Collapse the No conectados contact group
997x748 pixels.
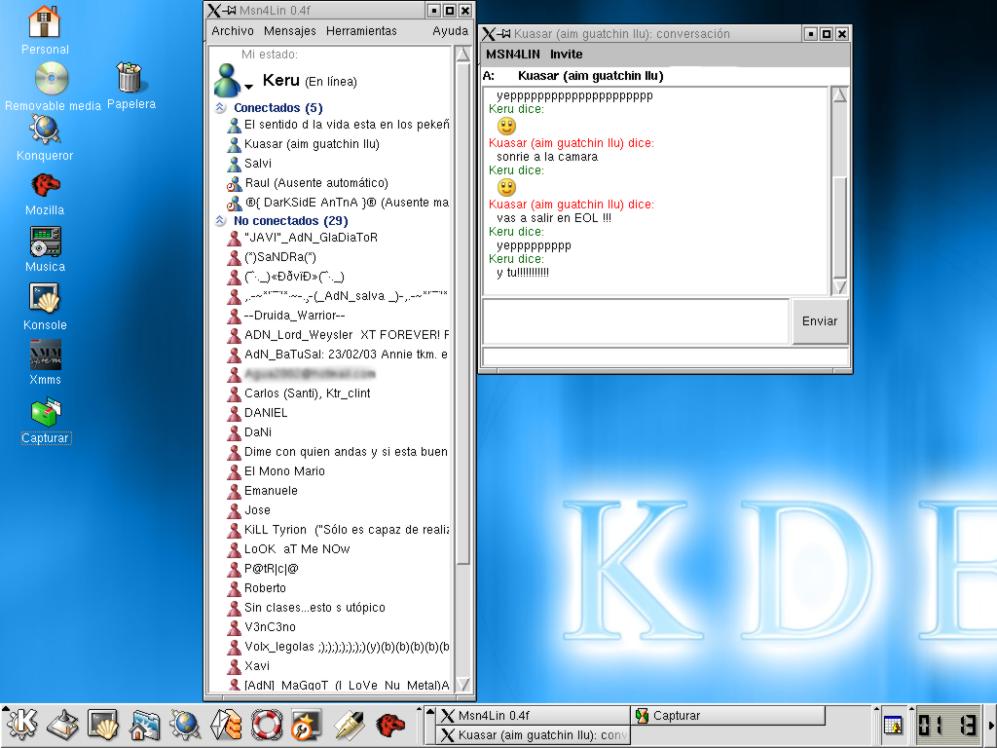[x=220, y=220]
